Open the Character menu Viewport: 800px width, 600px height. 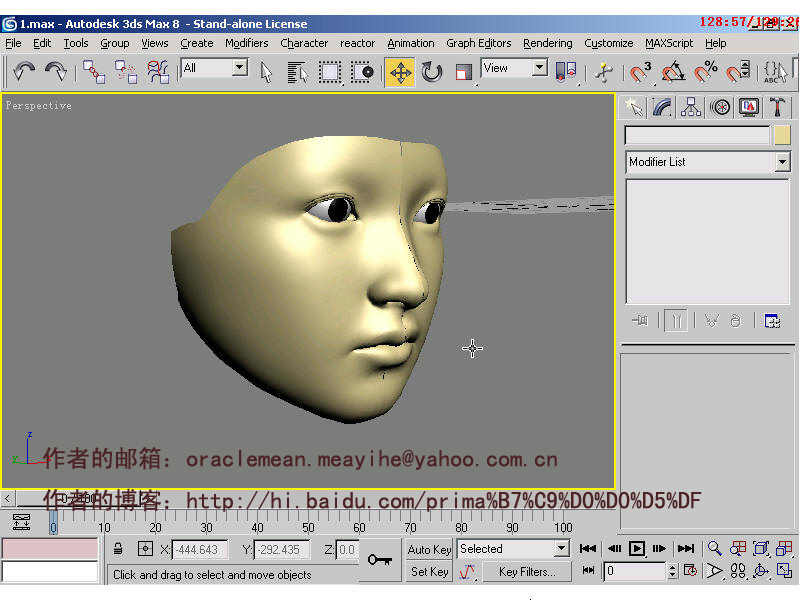304,43
